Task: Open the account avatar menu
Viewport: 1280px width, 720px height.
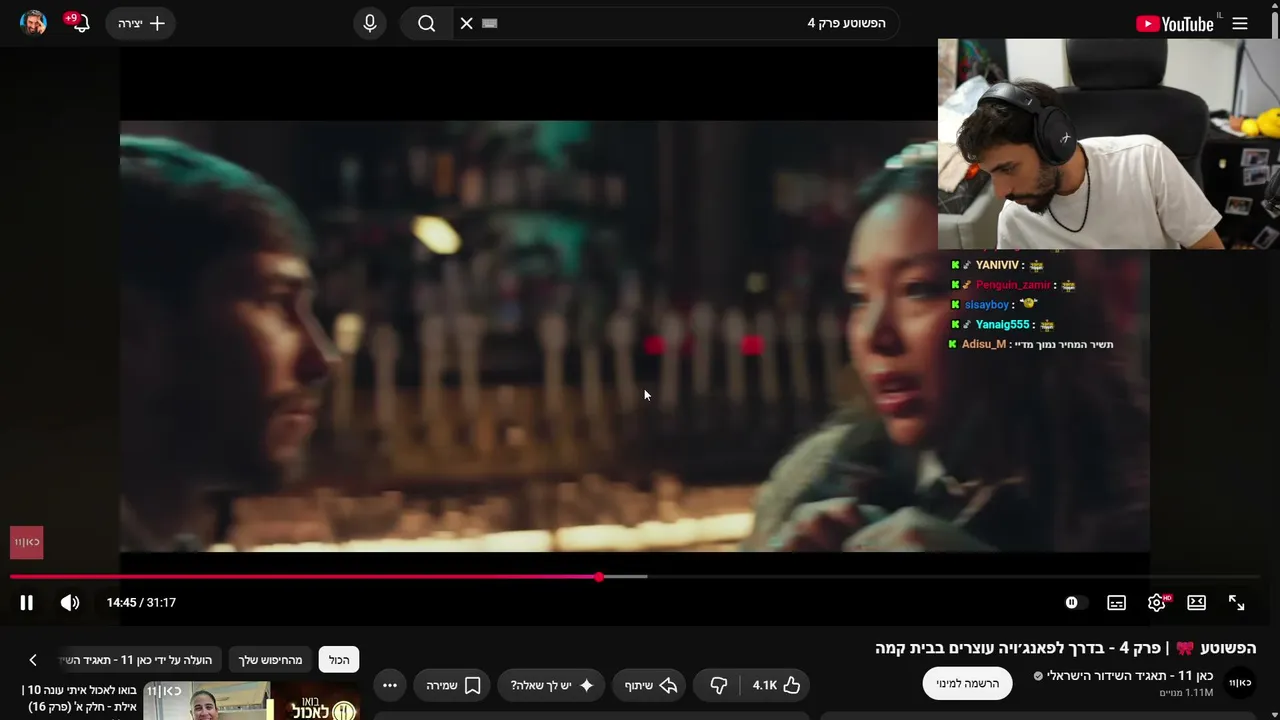Action: click(33, 23)
